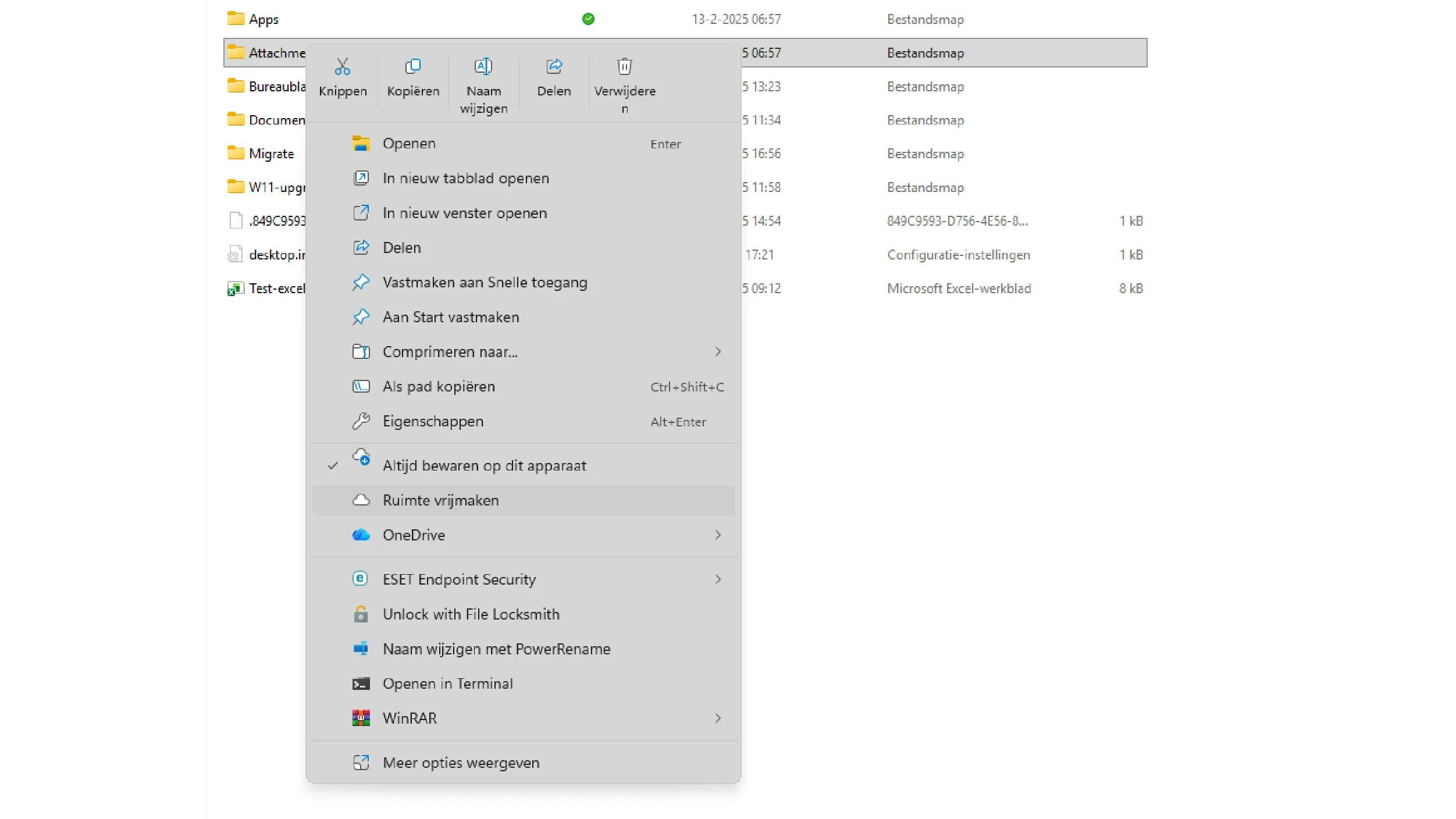The image size is (1456, 819).
Task: Select Naam wijzigen met PowerRename
Action: click(496, 649)
